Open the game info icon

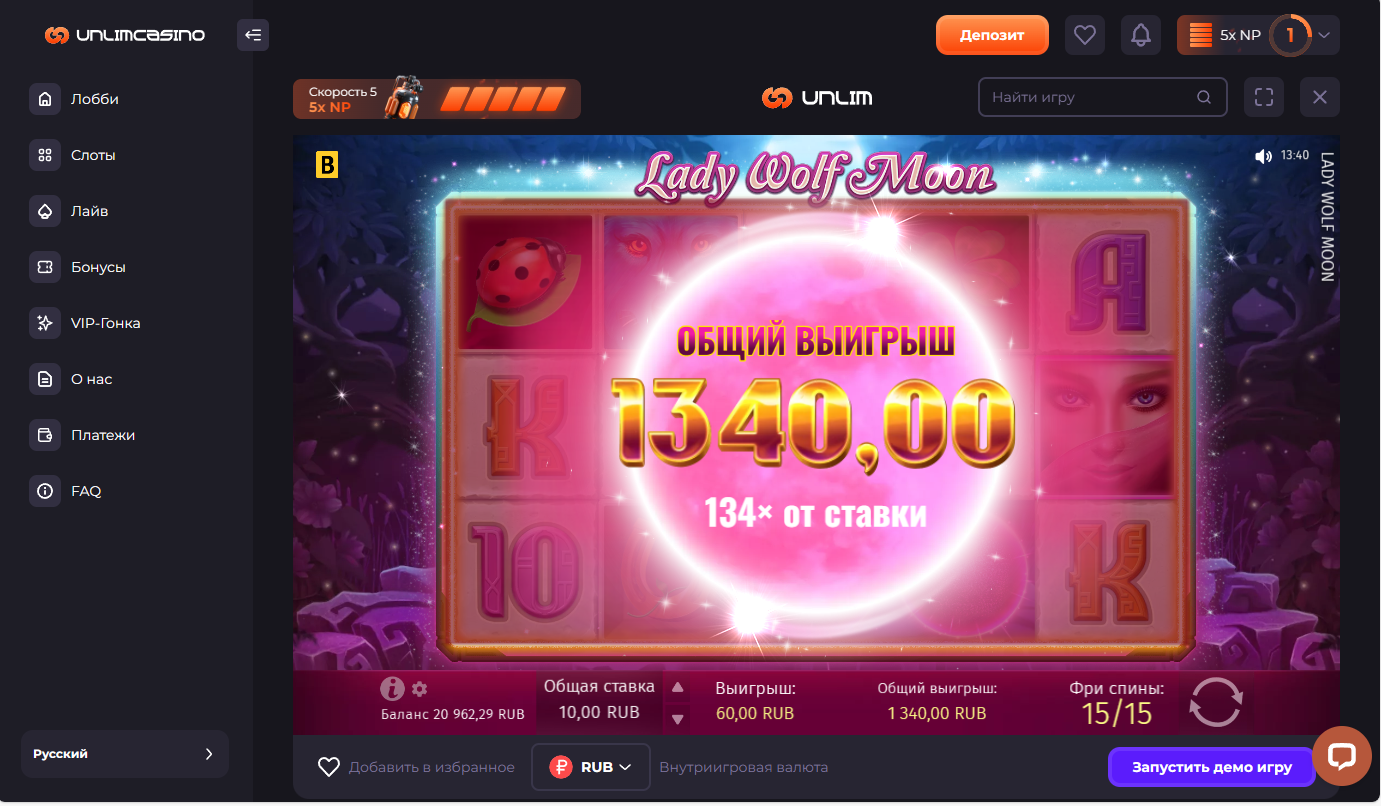pyautogui.click(x=392, y=689)
